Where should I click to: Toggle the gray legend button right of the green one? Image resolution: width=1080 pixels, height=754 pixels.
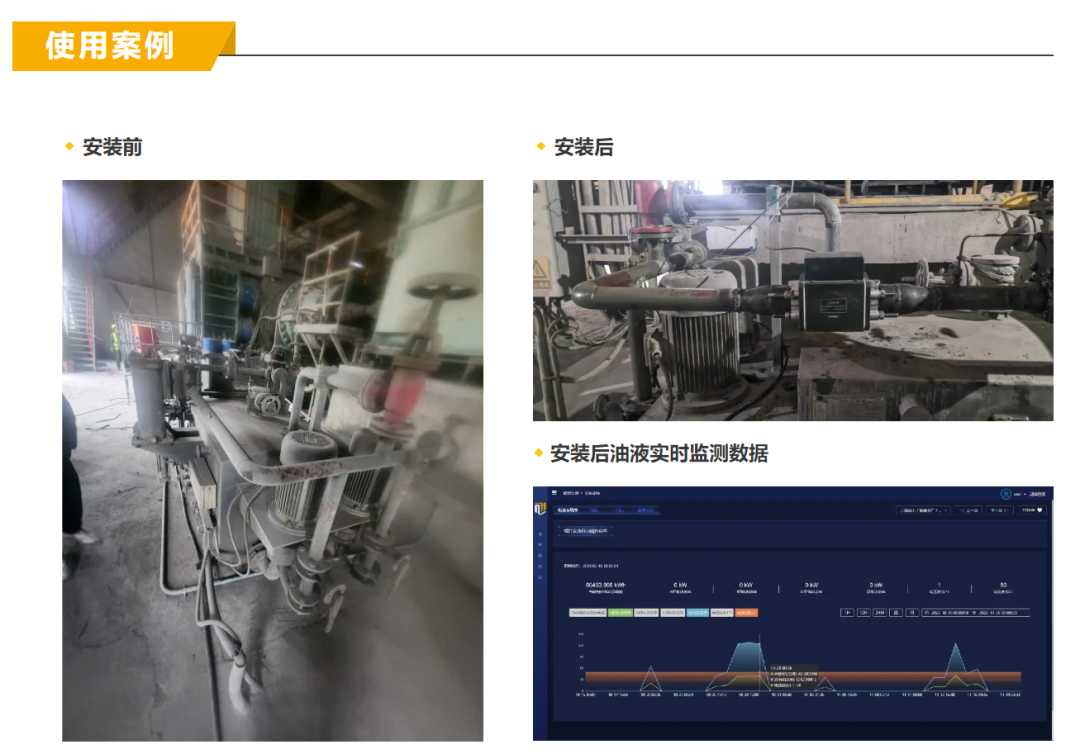coord(646,613)
